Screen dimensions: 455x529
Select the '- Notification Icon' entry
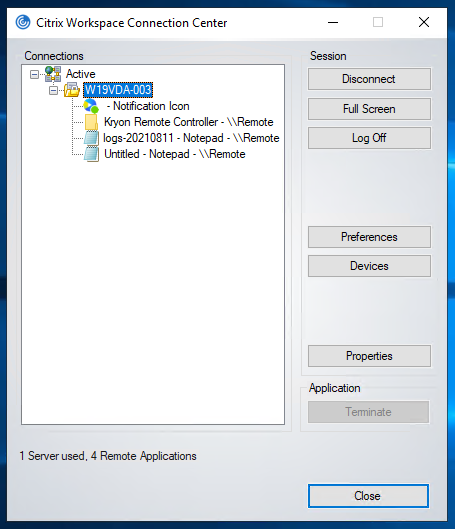[148, 106]
